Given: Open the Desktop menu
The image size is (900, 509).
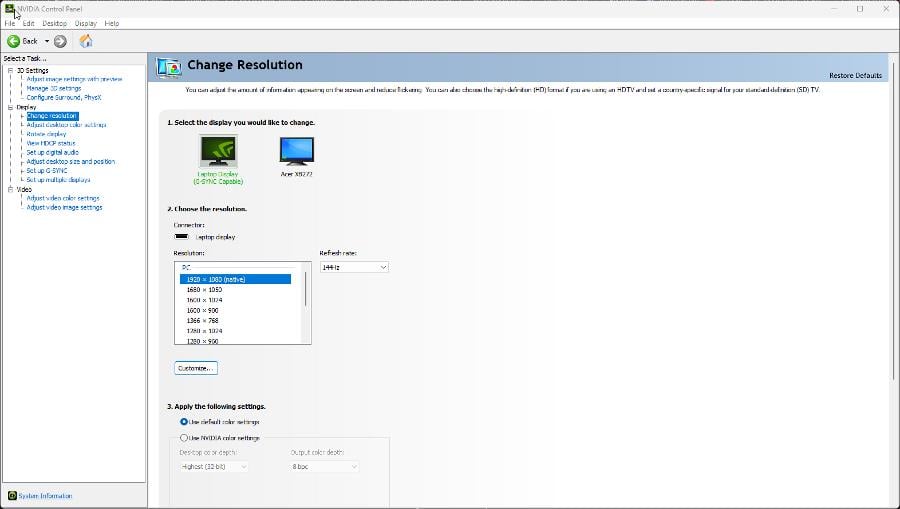Looking at the screenshot, I should pos(55,24).
